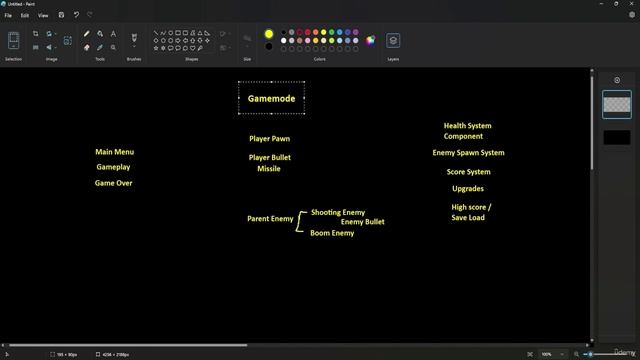Open Edit colors rainbow wheel

[x=370, y=40]
